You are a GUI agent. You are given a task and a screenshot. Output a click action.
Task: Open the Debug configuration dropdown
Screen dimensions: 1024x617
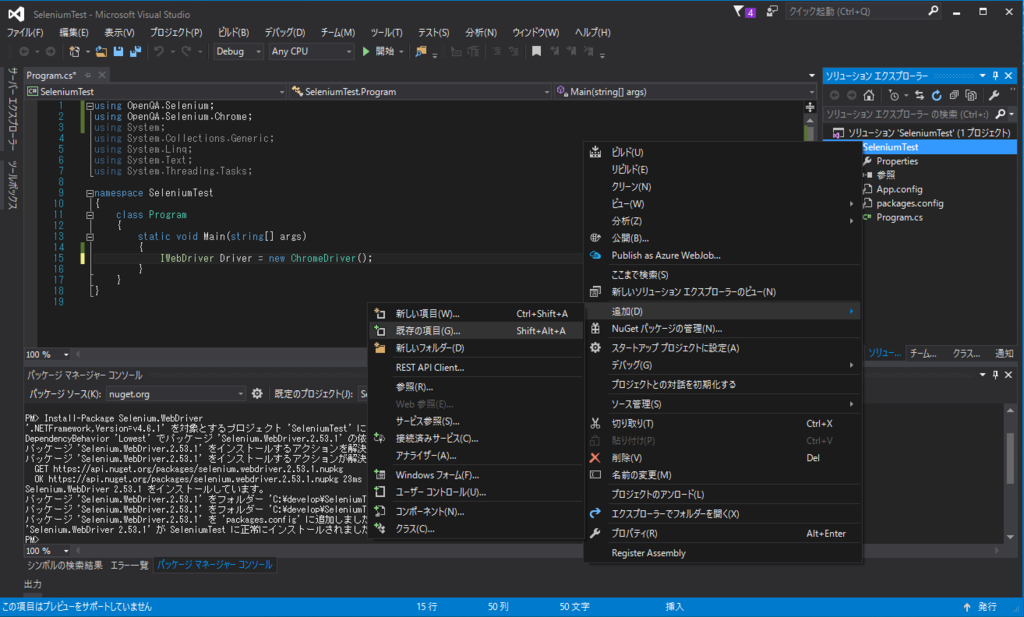pyautogui.click(x=238, y=52)
